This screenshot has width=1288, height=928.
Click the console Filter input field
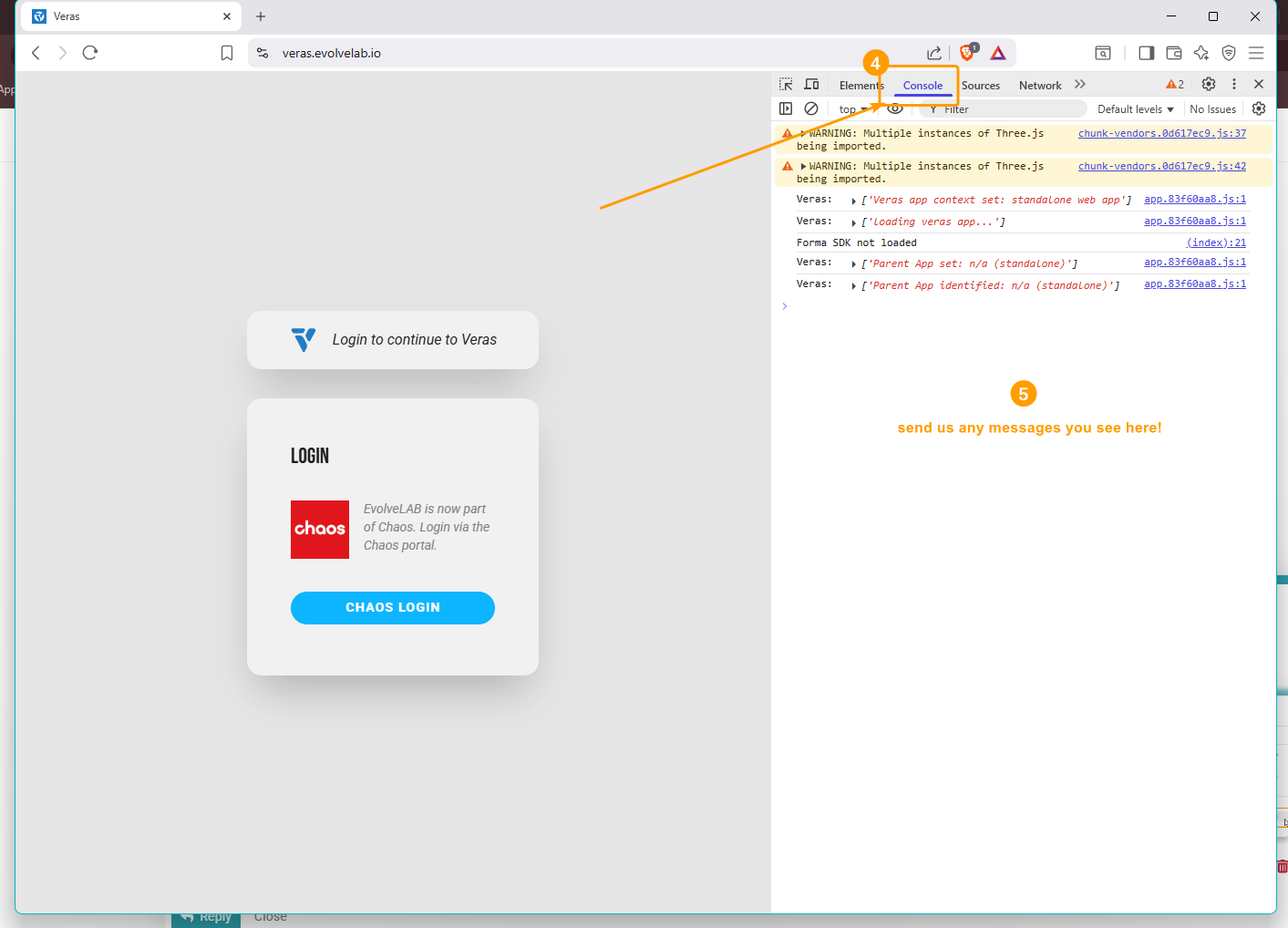pos(1003,109)
